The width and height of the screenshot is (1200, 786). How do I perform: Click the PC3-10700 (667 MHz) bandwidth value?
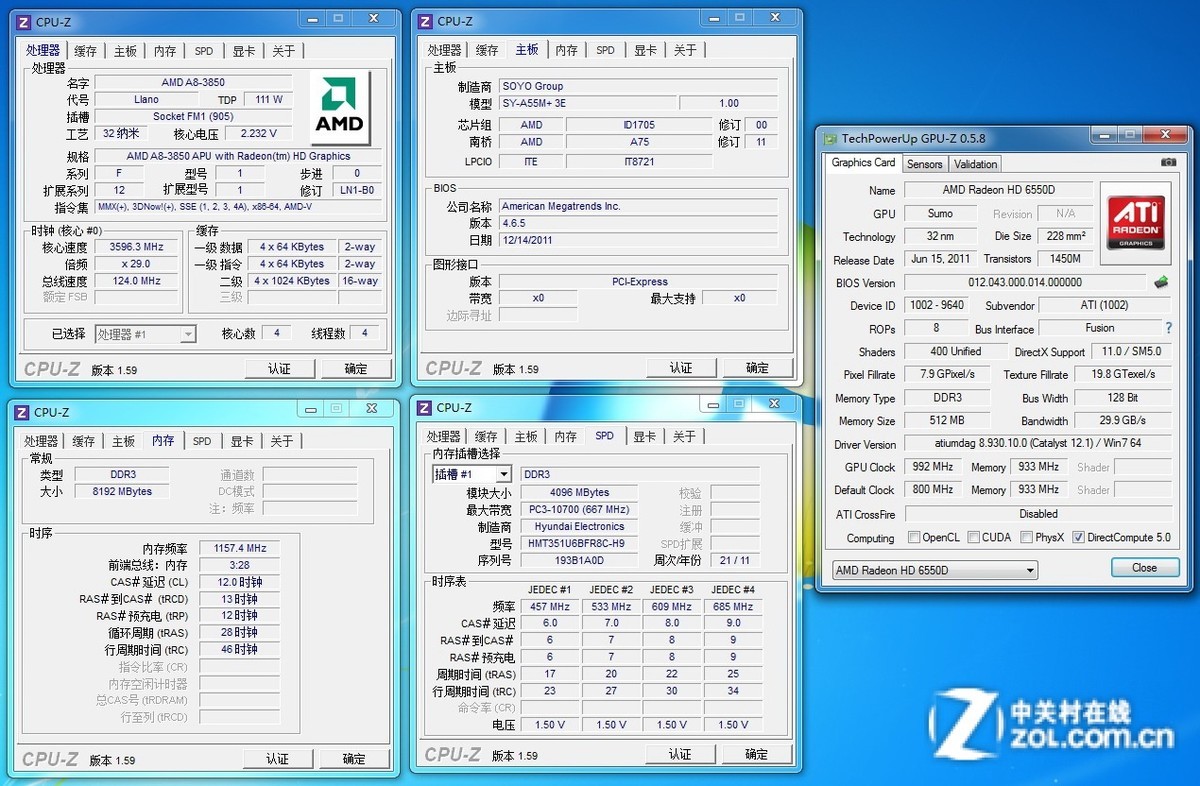click(578, 509)
